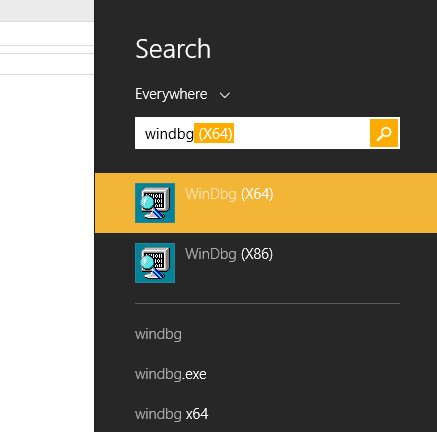Select the WinDbg (X86) result label

tap(229, 254)
